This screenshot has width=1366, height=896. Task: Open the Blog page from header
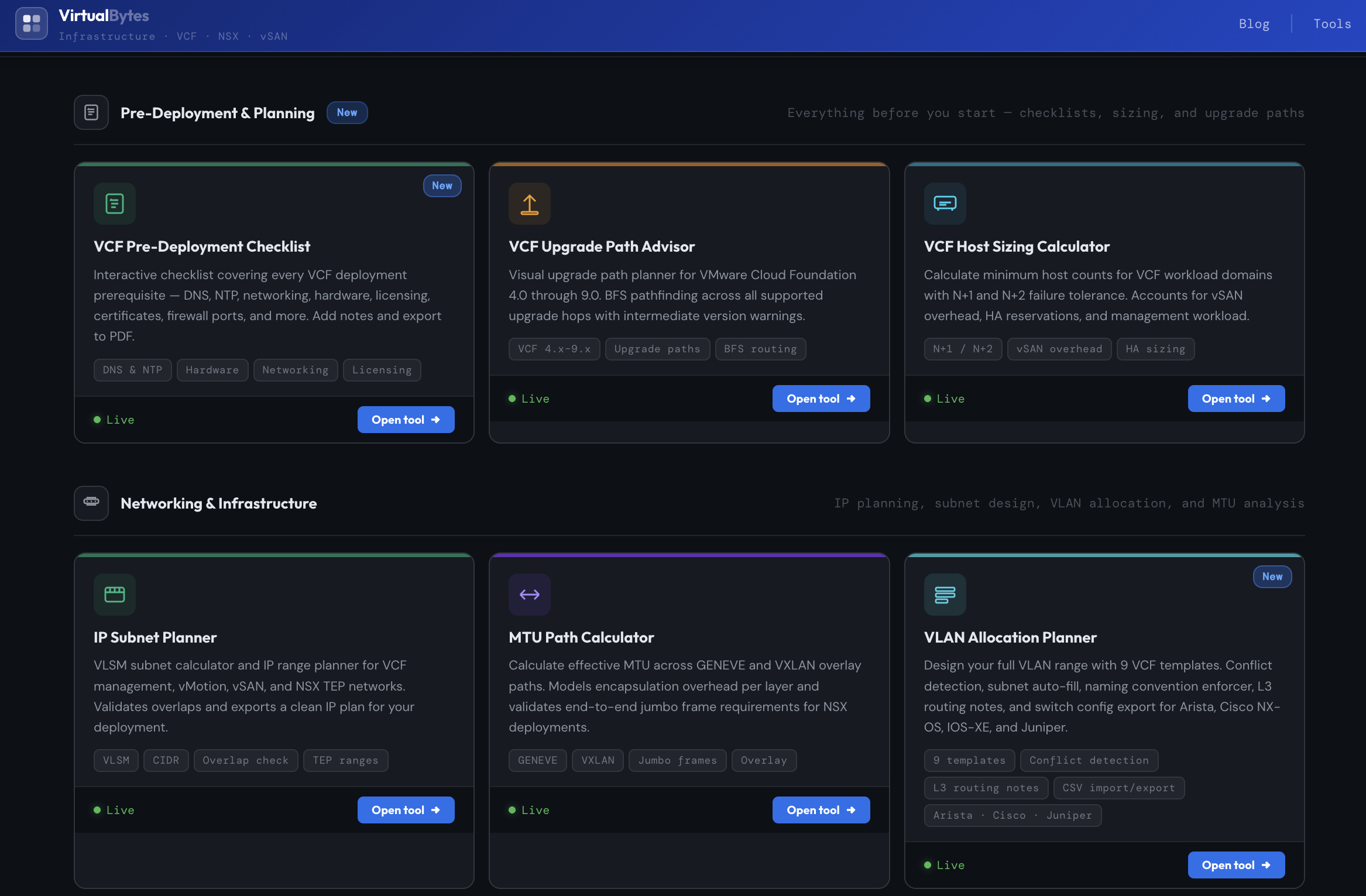coord(1254,24)
